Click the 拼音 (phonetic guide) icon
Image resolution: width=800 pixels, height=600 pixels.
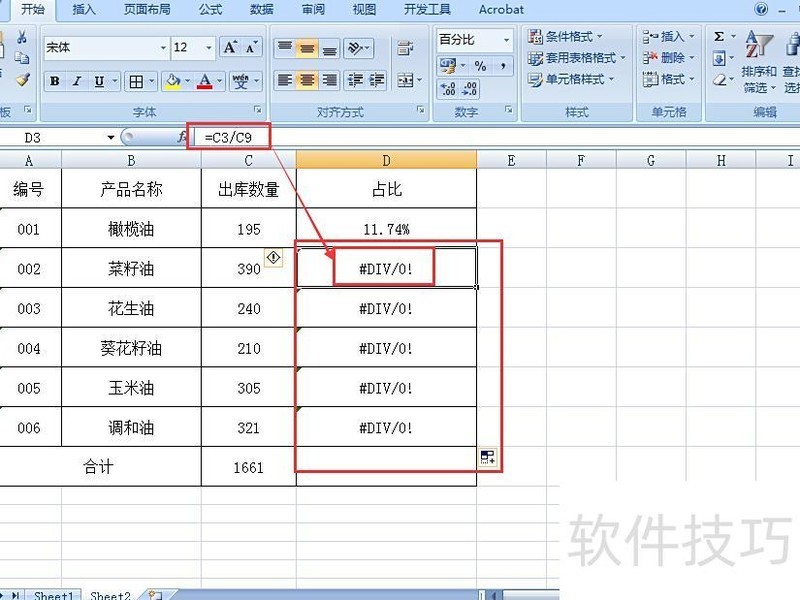pos(242,81)
